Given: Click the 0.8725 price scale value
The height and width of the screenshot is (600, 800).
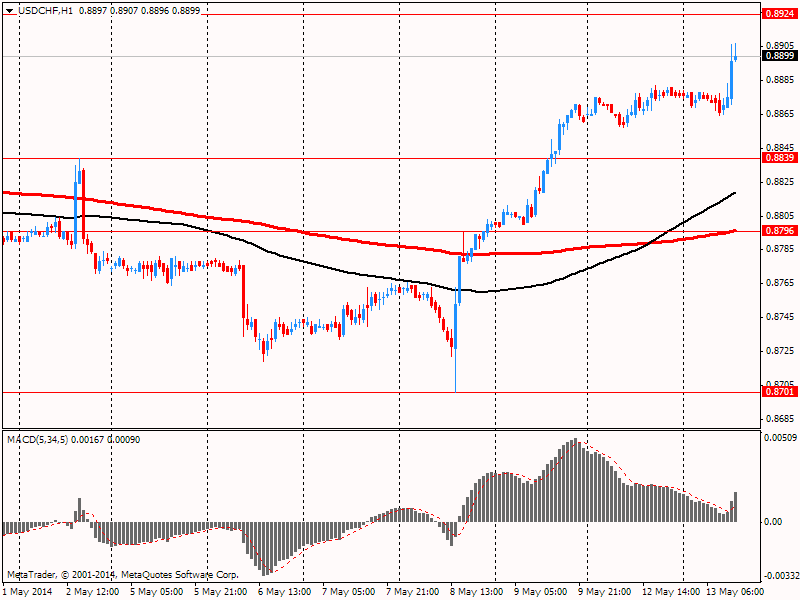Looking at the screenshot, I should 780,351.
